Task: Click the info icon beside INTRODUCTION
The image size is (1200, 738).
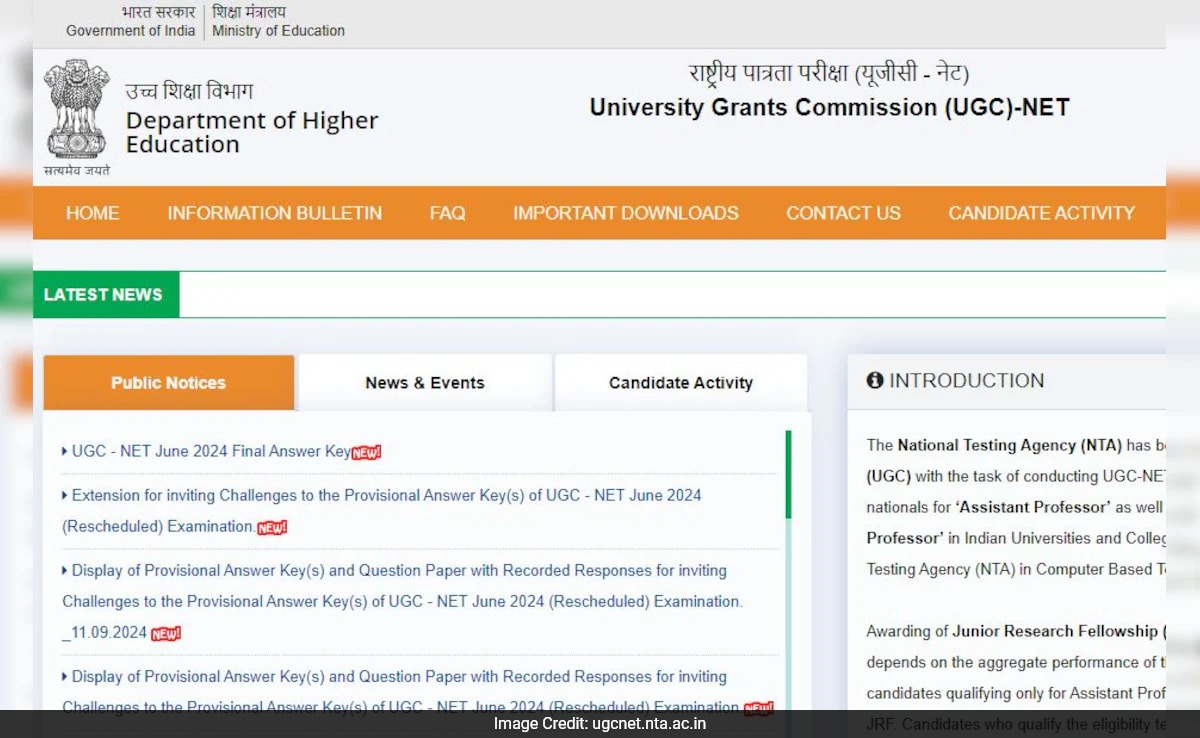Action: pyautogui.click(x=876, y=380)
